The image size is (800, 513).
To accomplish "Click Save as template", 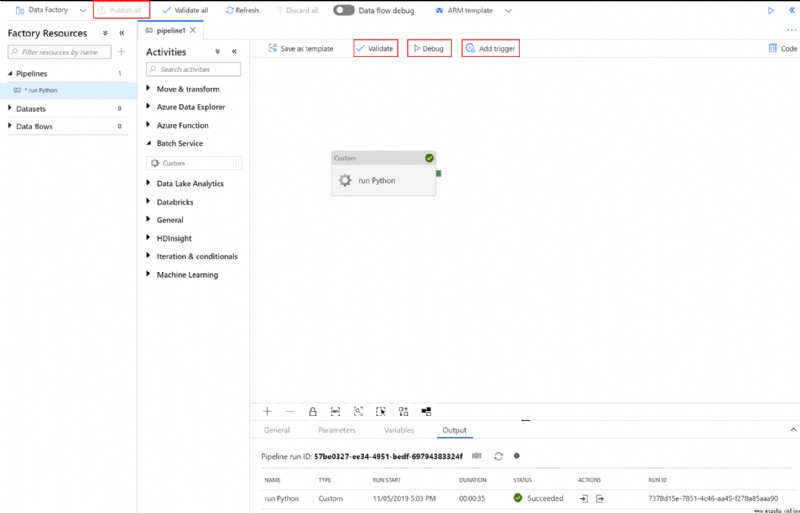I will click(x=301, y=48).
